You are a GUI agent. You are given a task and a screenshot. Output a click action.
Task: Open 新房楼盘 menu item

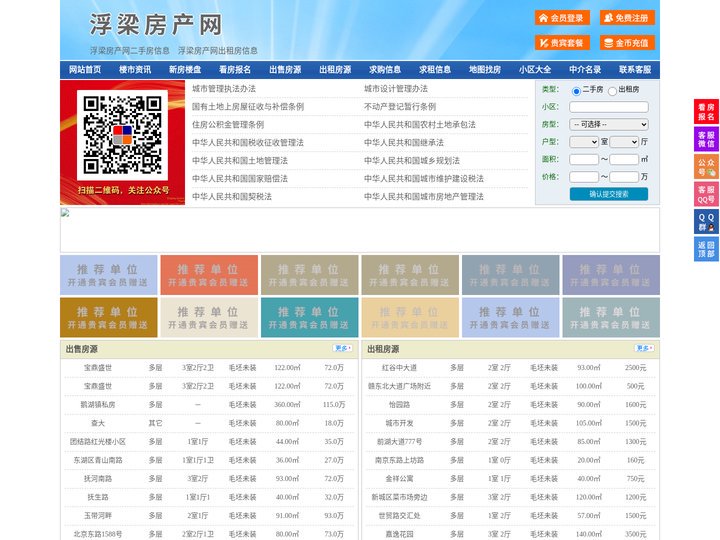tap(185, 70)
